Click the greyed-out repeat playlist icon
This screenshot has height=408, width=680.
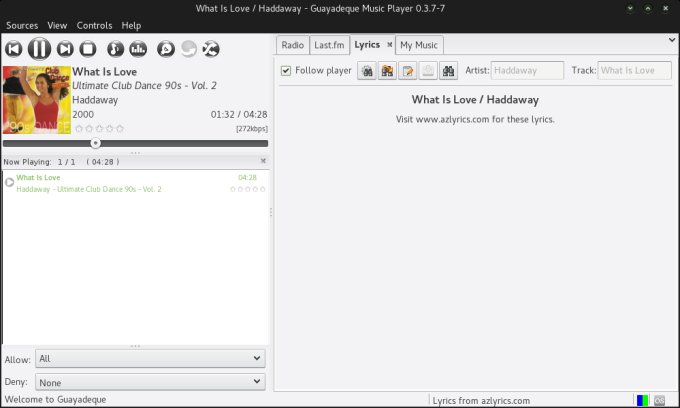189,49
